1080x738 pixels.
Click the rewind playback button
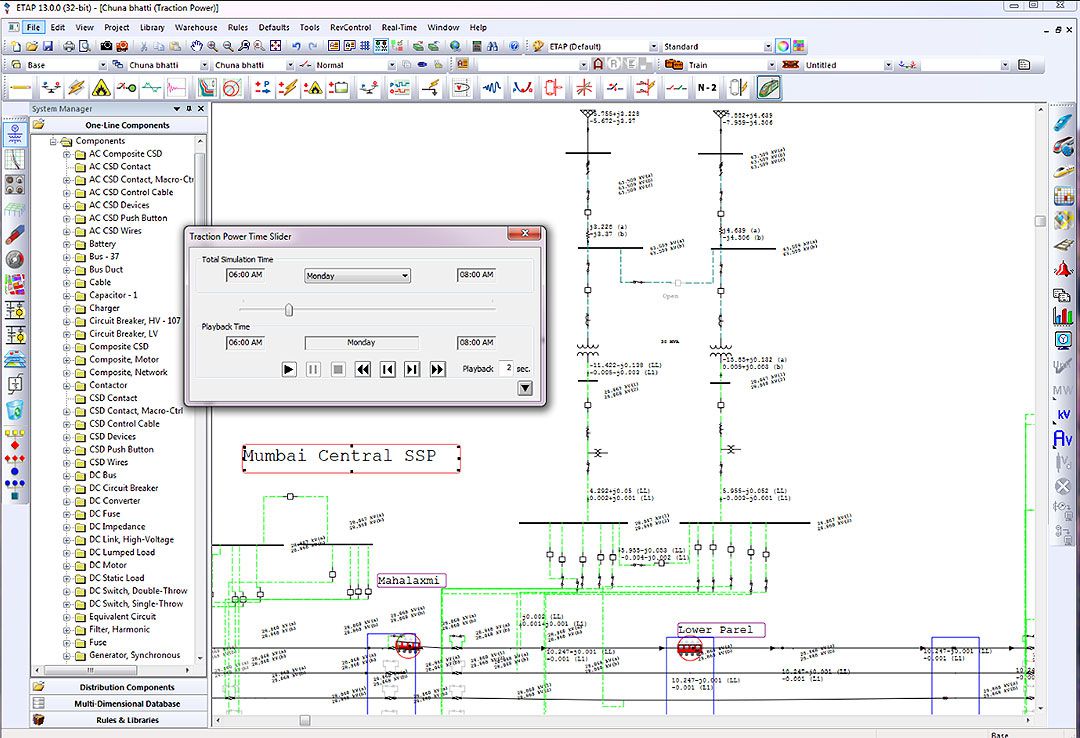click(363, 369)
